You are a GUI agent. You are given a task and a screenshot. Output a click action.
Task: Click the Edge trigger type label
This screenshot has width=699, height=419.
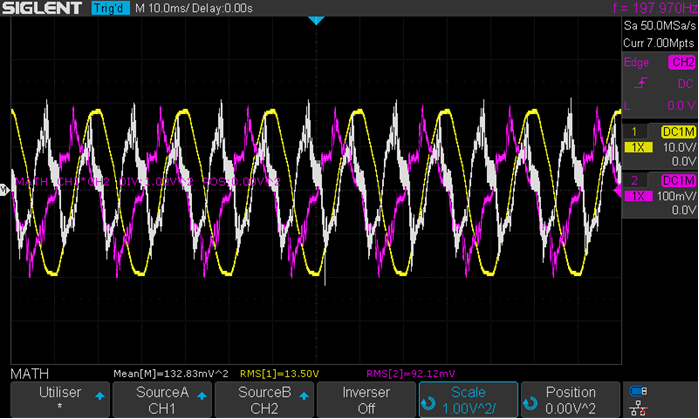(636, 62)
